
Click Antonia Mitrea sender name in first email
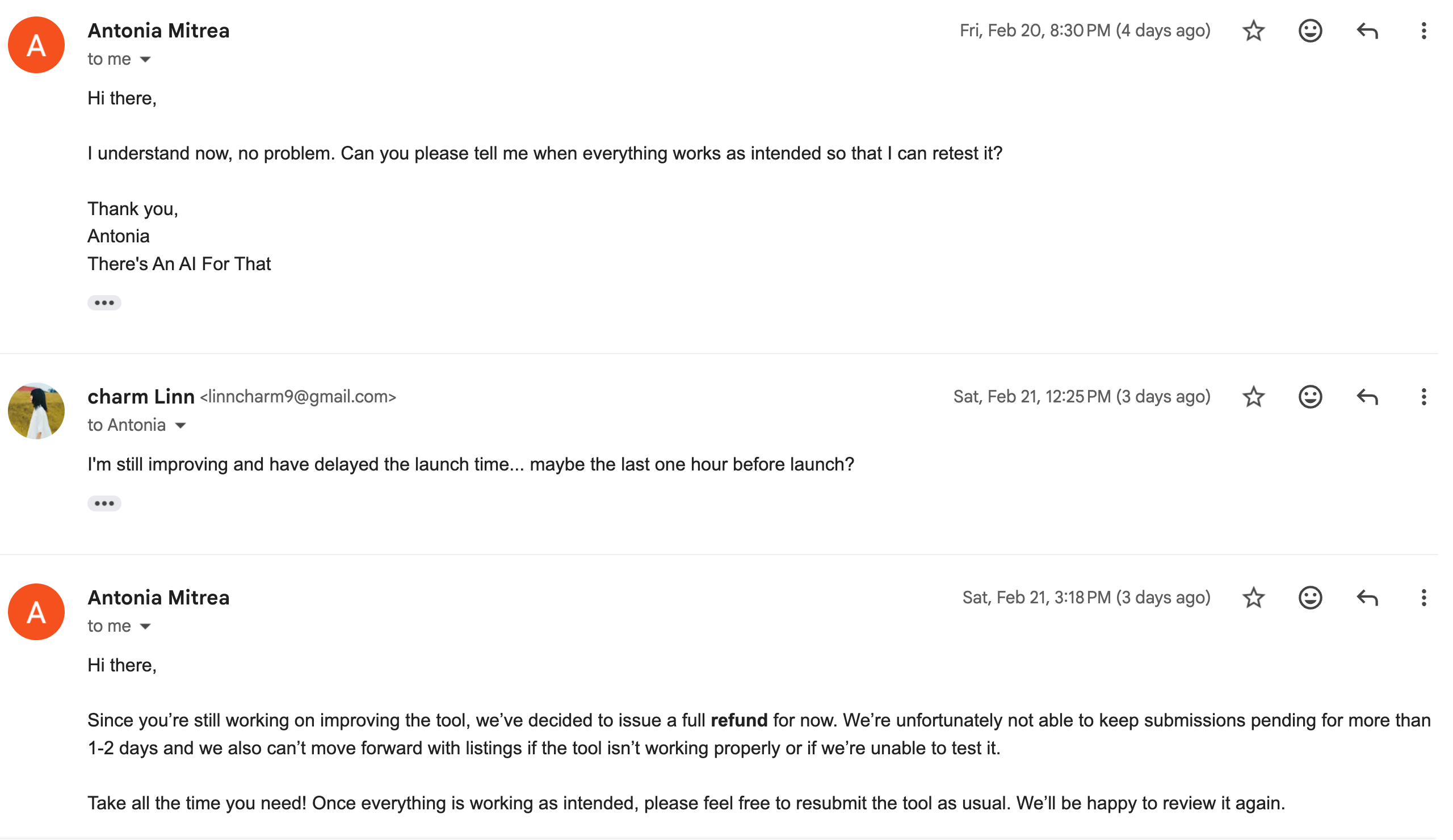(158, 31)
